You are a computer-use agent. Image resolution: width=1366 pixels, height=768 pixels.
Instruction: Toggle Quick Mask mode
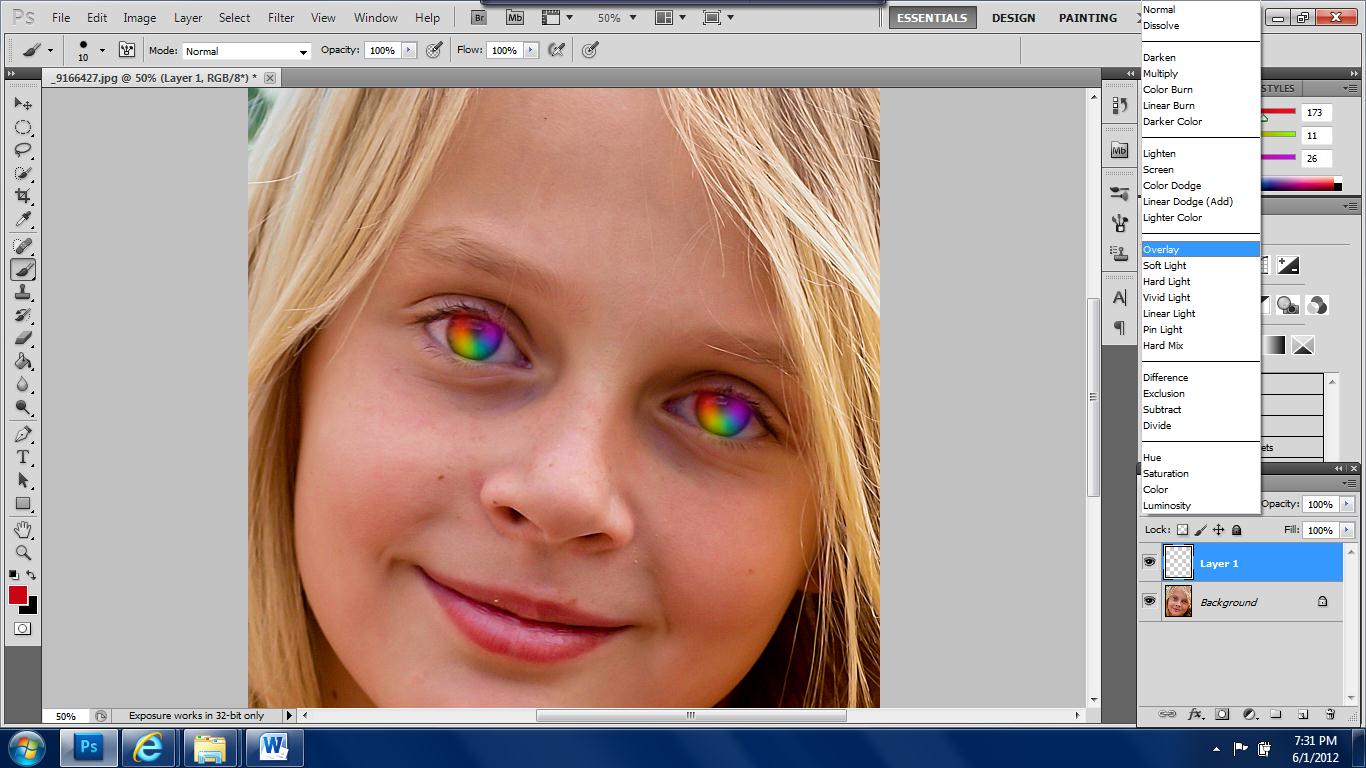tap(22, 629)
